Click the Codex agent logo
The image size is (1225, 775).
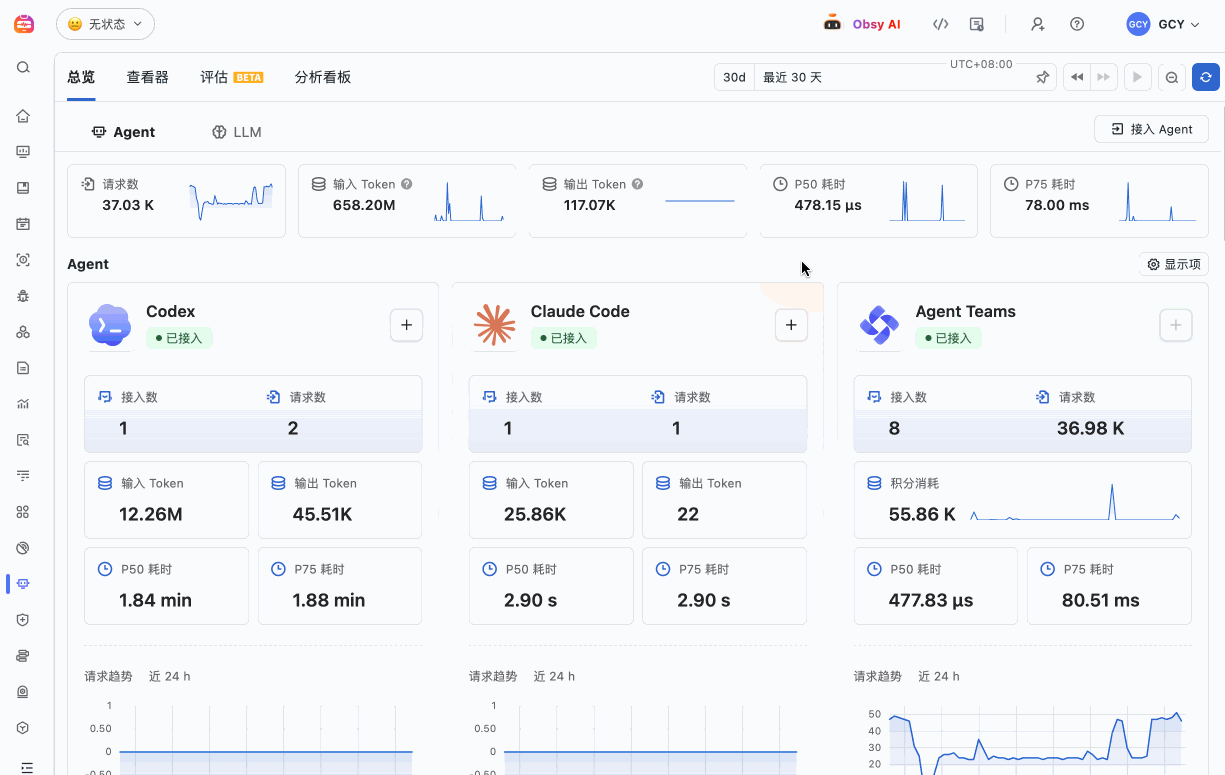click(110, 325)
